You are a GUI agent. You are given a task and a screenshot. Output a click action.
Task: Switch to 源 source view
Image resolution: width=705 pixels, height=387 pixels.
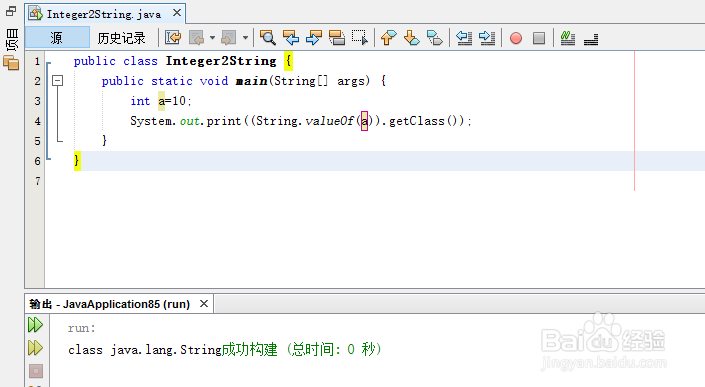coord(57,38)
